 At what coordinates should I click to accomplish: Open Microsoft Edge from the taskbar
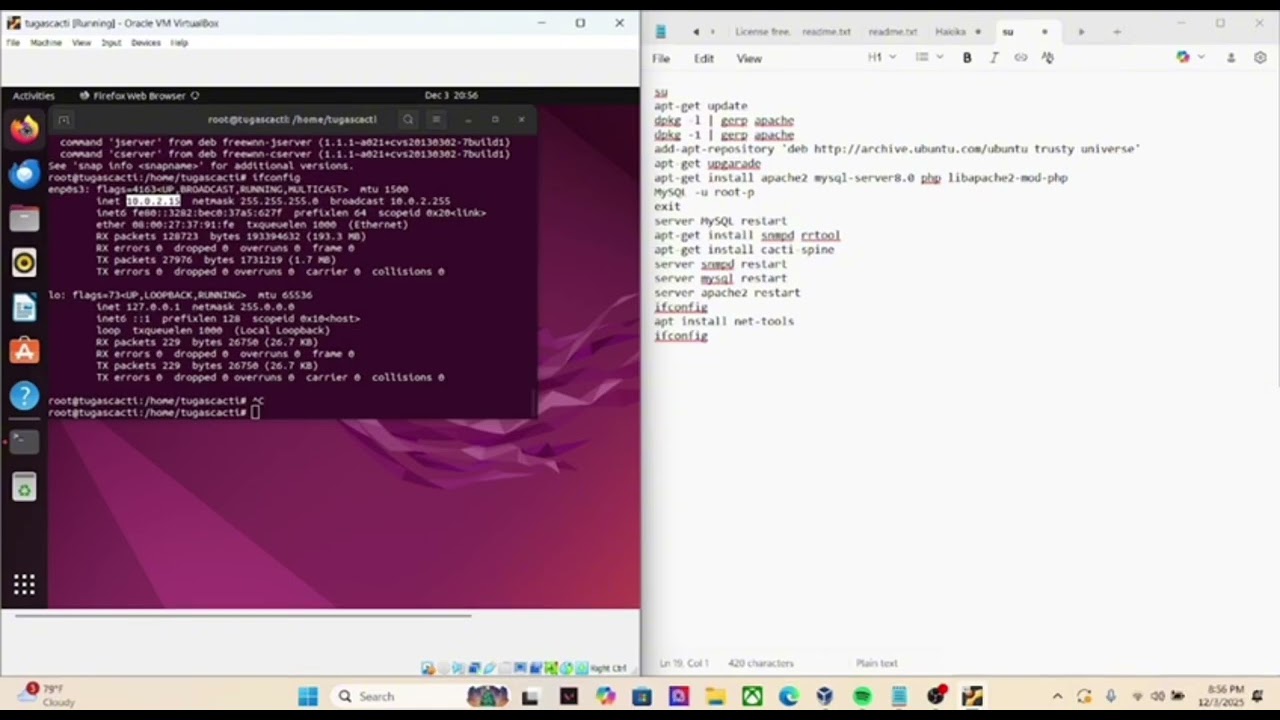788,697
